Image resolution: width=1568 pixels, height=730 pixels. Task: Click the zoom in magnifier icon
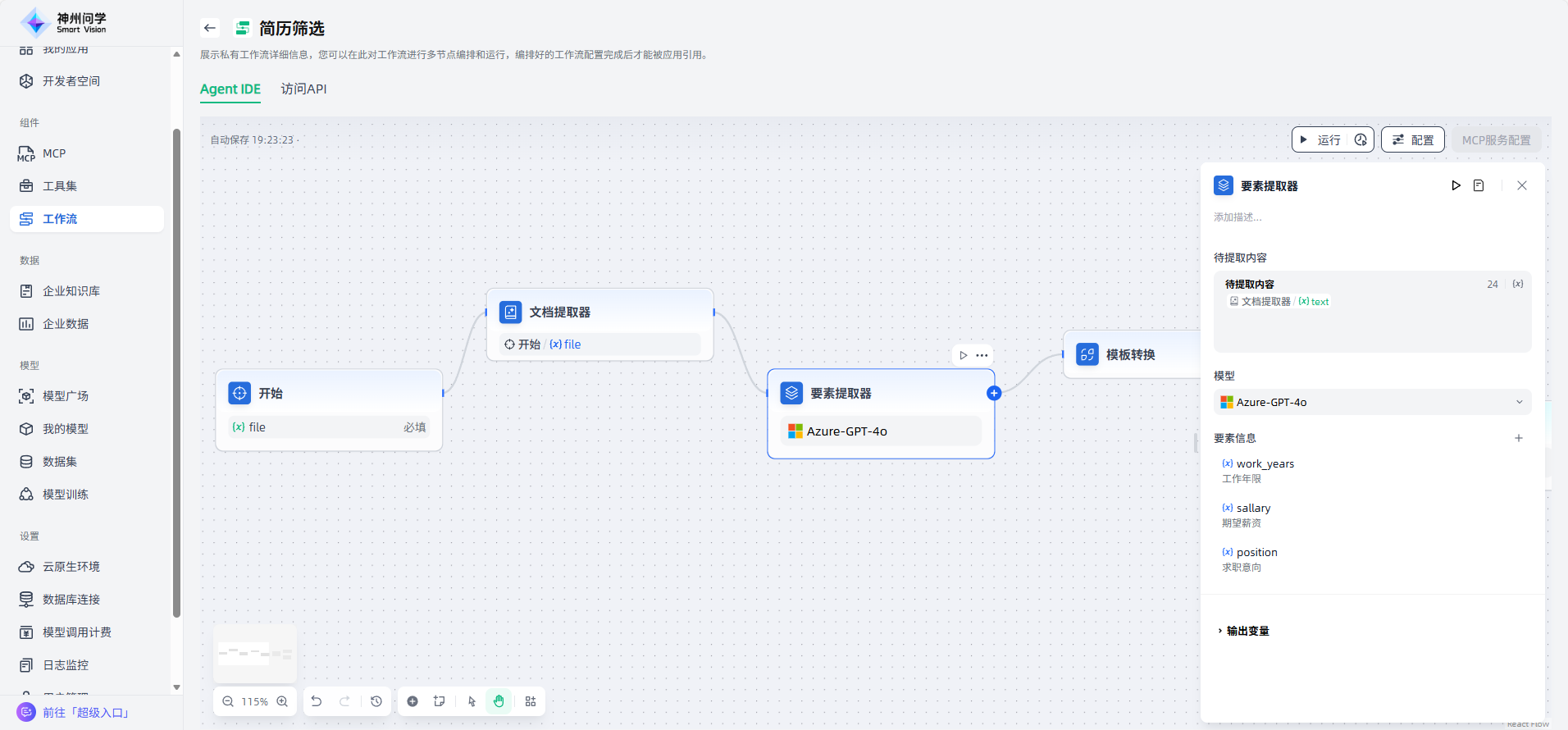(x=282, y=701)
